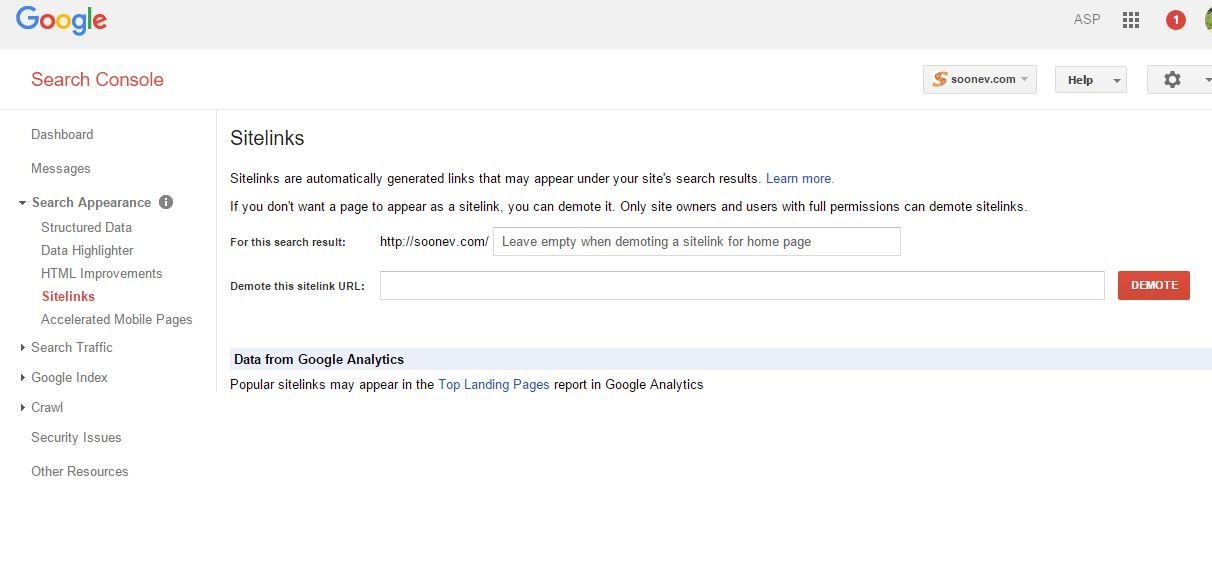
Task: Click the Search Appearance info icon
Action: pos(166,202)
